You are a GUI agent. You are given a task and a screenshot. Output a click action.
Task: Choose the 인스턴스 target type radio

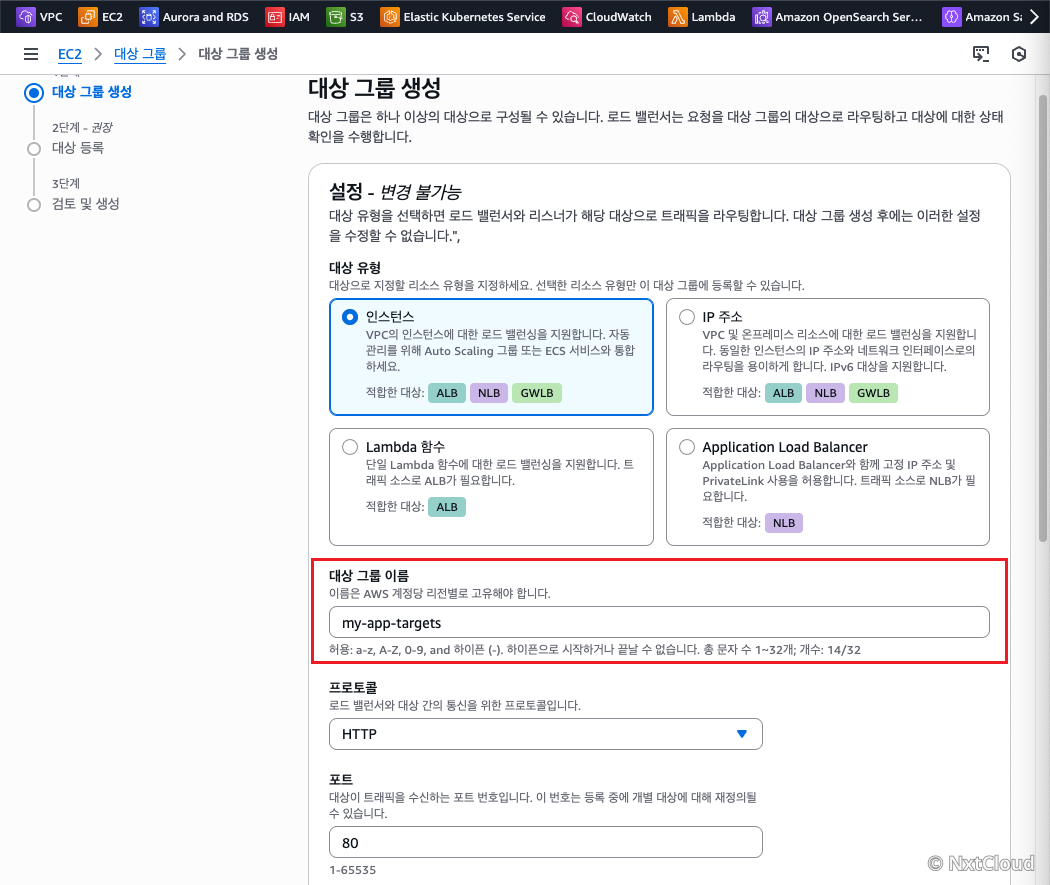350,317
